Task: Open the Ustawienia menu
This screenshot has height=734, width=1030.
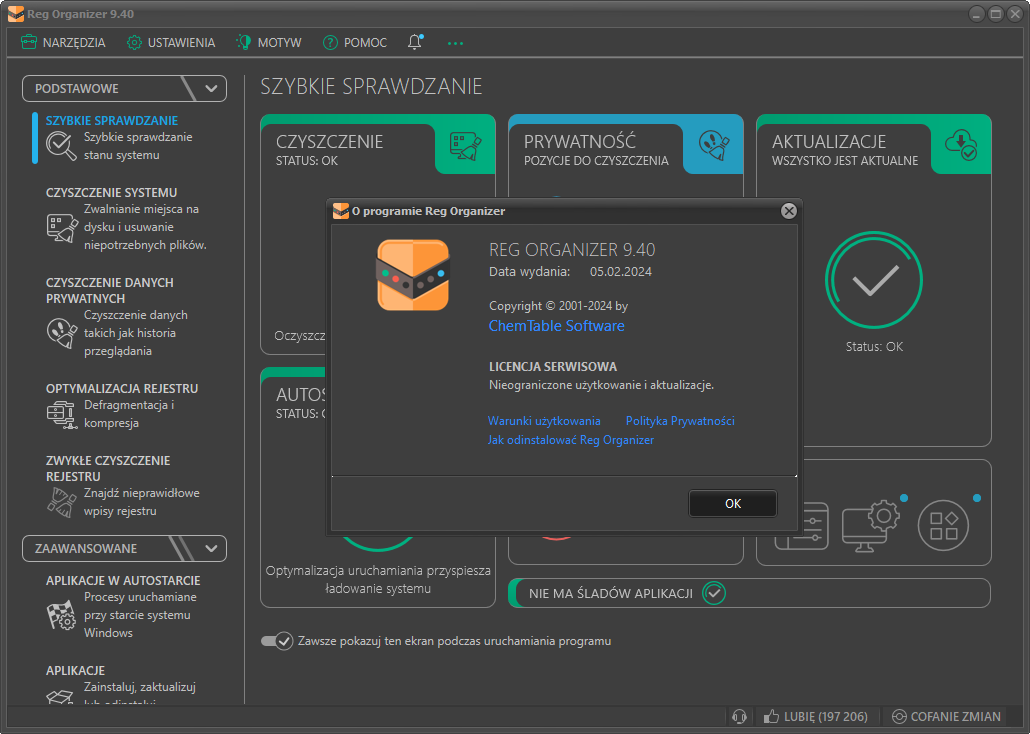Action: [171, 43]
